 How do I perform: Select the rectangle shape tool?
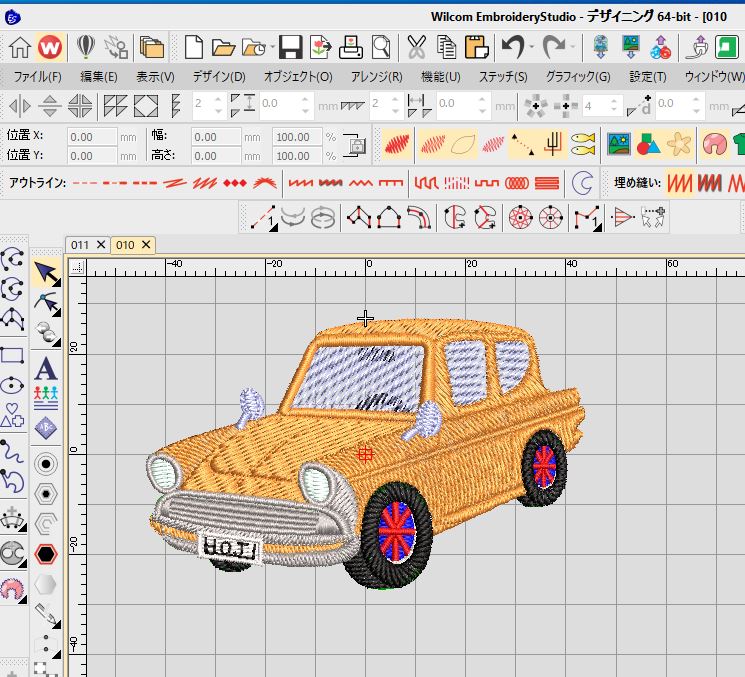tap(12, 355)
